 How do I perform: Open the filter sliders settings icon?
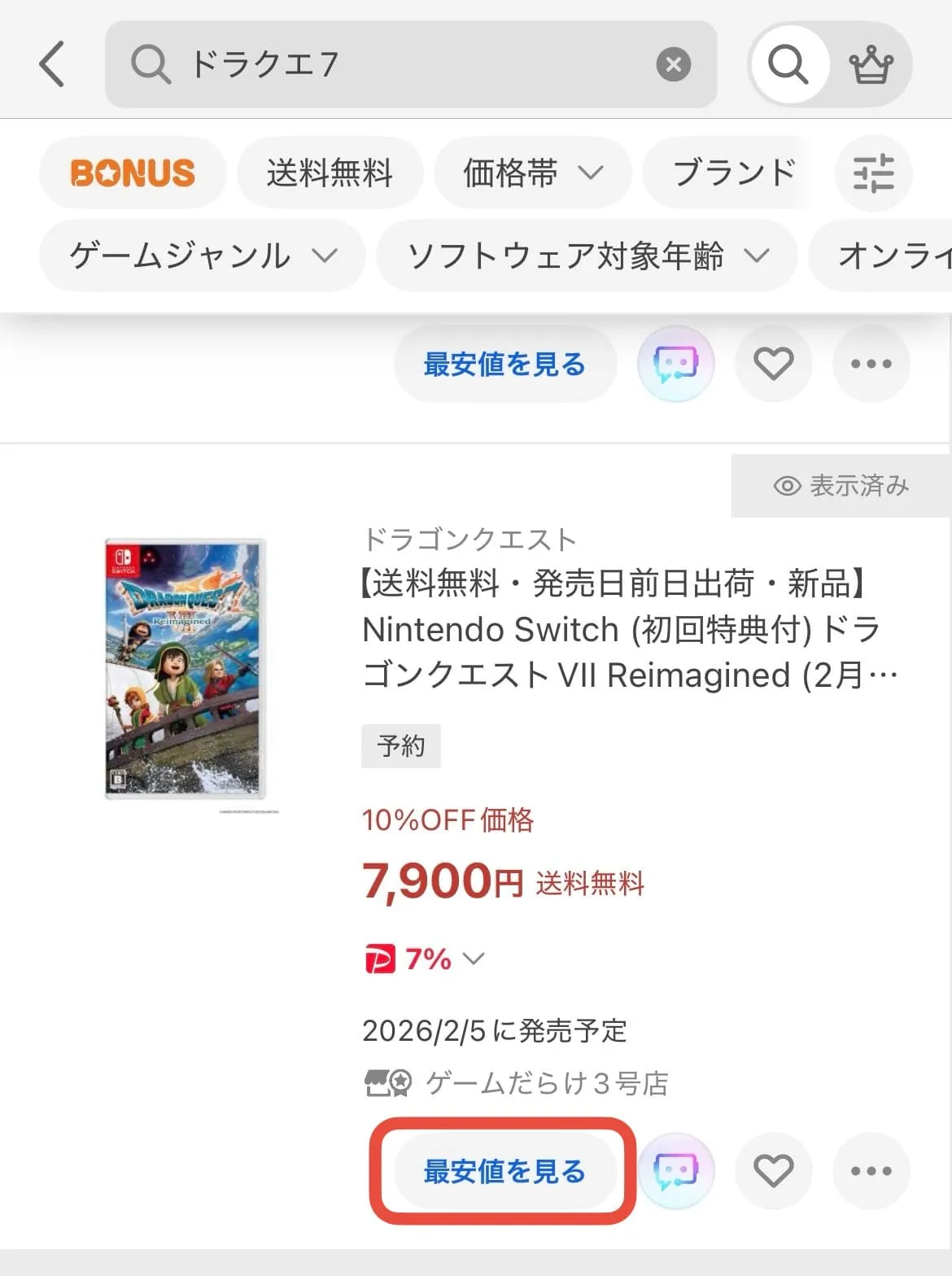point(873,173)
